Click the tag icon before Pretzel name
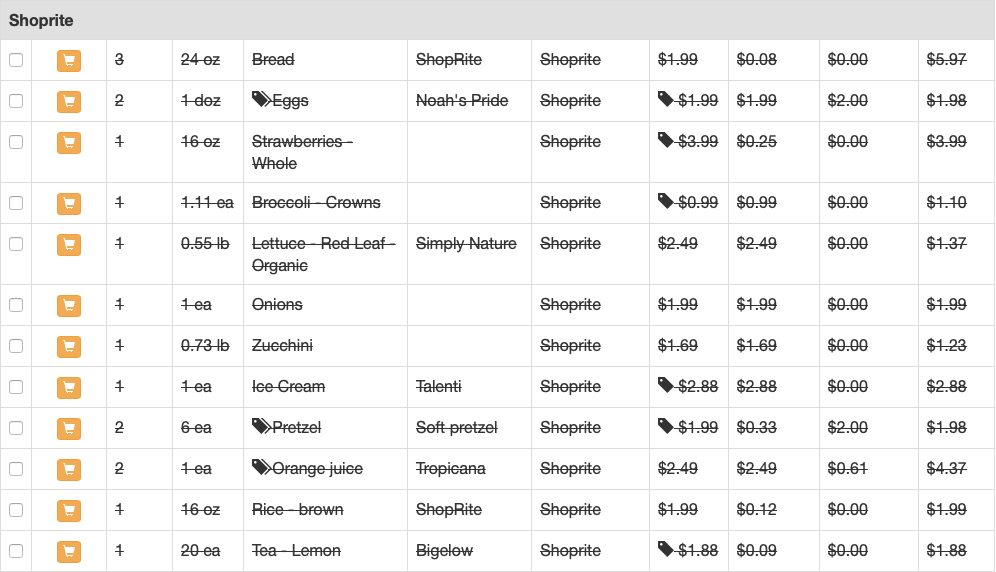This screenshot has width=996, height=572. 261,426
